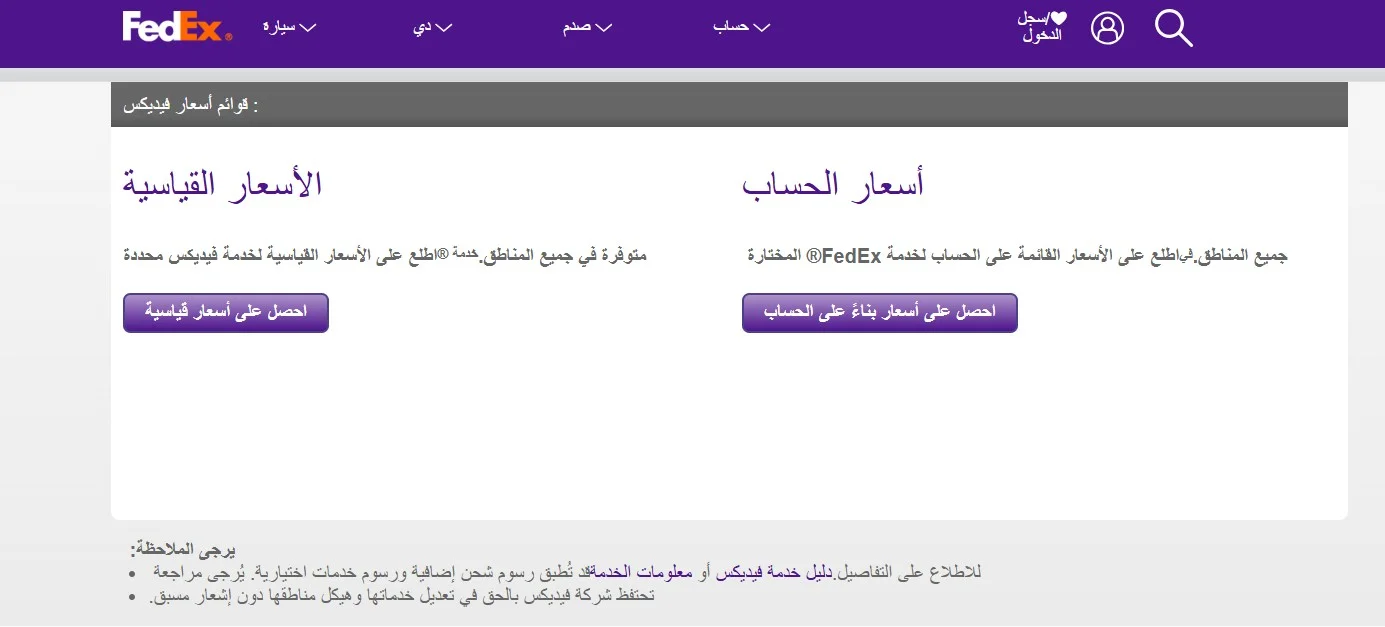Open the search magnifier icon

(x=1174, y=28)
